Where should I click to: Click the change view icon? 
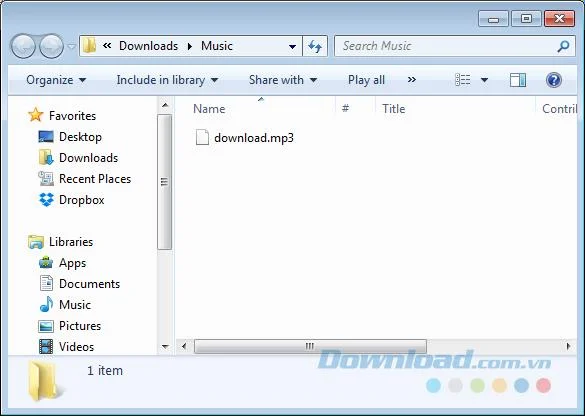pyautogui.click(x=463, y=80)
